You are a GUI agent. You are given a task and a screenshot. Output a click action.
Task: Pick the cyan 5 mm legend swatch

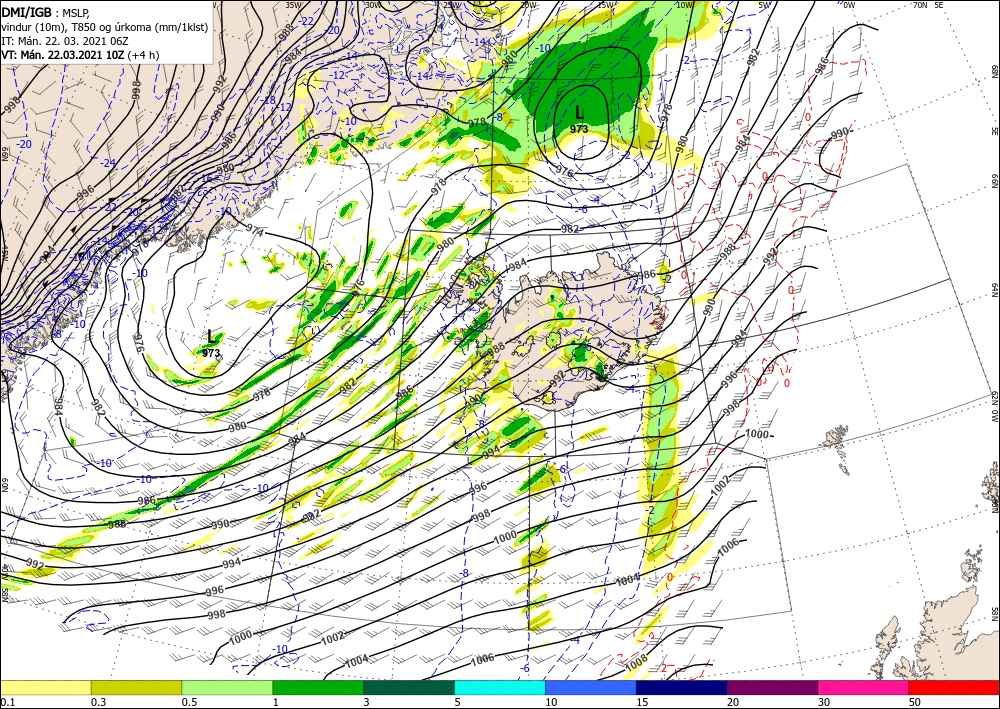pos(500,687)
